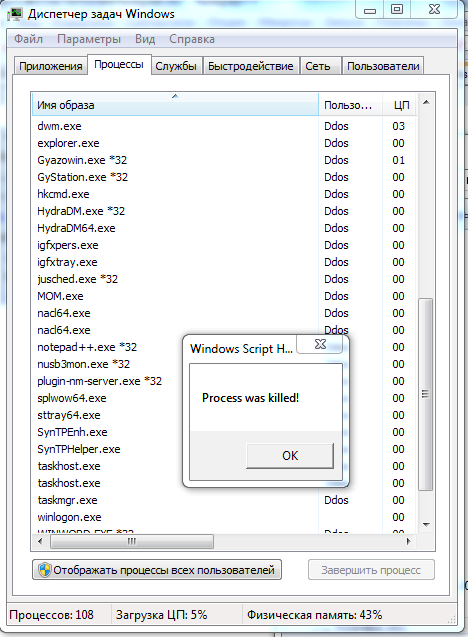Click the vertical scrollbar down arrow

coord(426,524)
